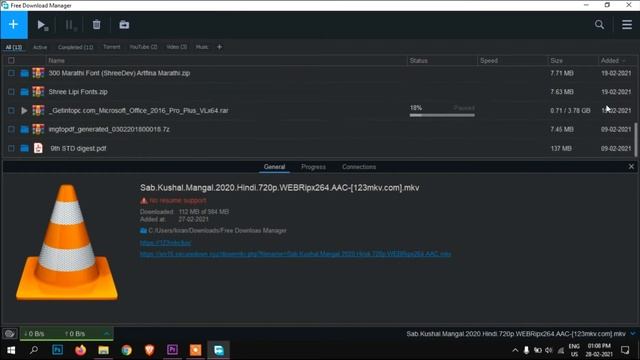Viewport: 640px width, 360px height.
Task: Click the download list vertical scrollbar
Action: (635, 139)
